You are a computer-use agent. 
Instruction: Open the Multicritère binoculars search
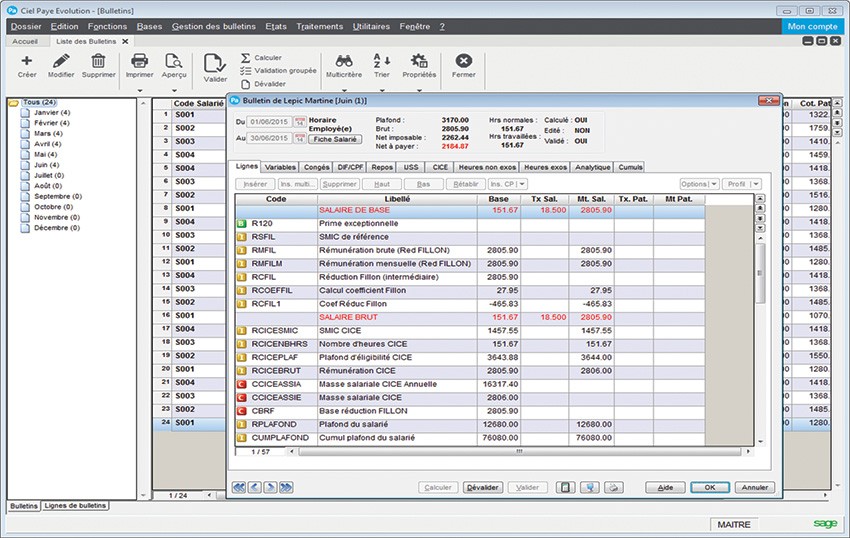point(343,61)
